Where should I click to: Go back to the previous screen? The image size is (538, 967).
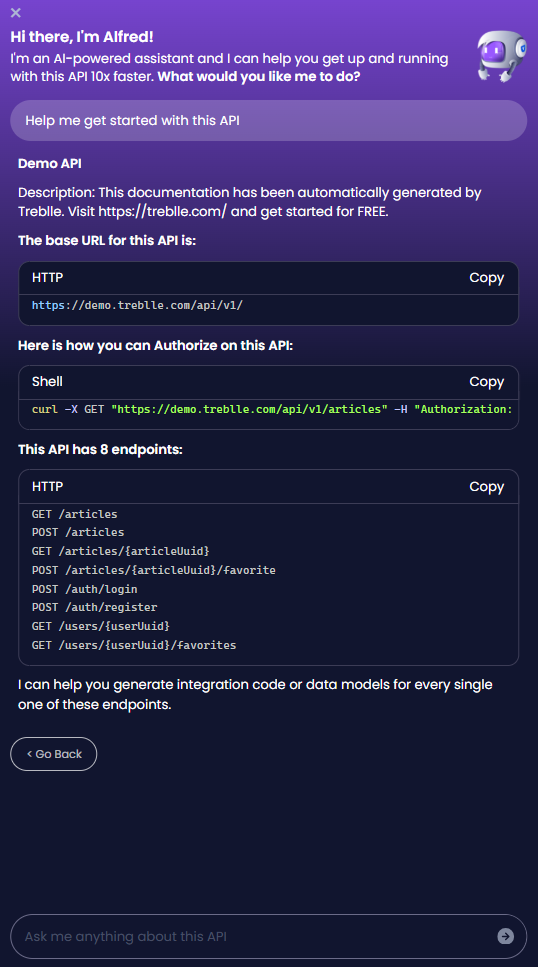click(x=54, y=754)
